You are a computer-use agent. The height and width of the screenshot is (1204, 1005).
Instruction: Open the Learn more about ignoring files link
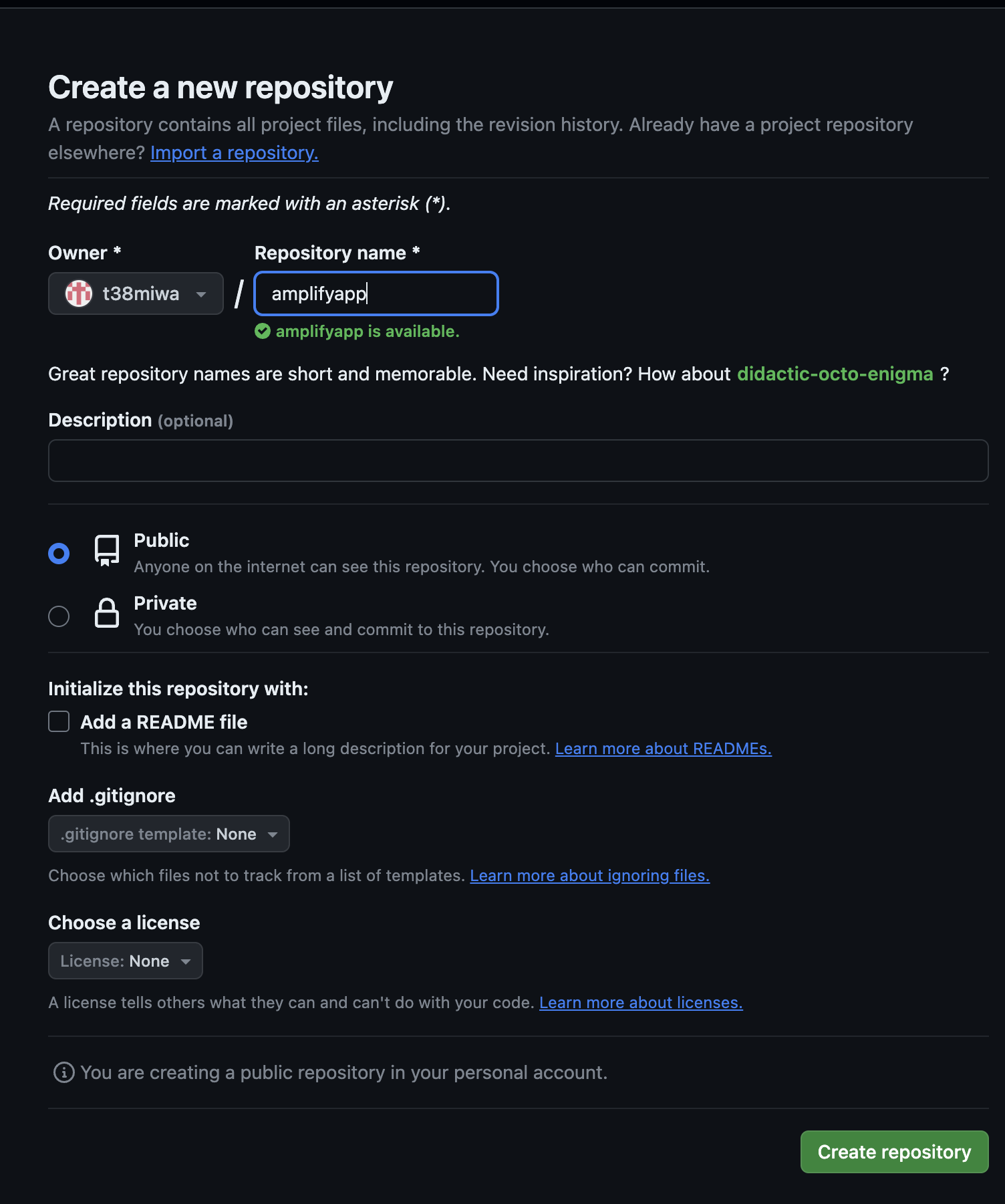coord(590,875)
